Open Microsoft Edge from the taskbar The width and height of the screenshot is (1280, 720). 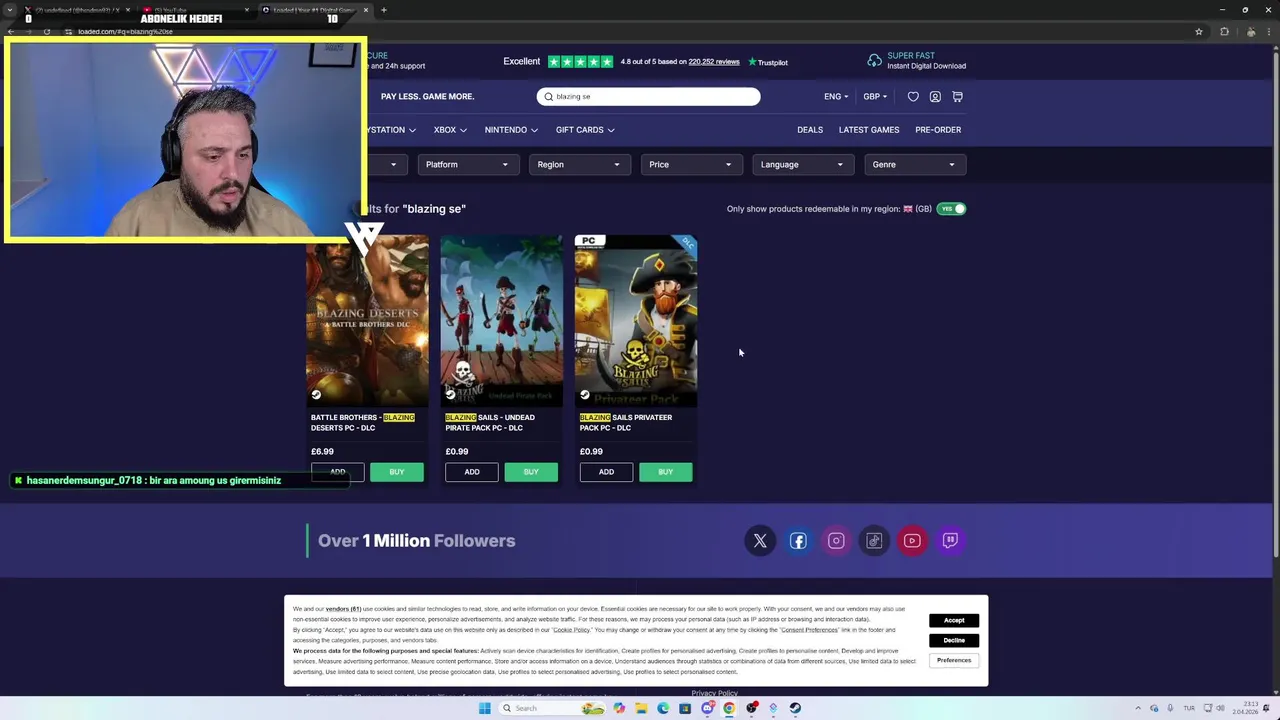[x=663, y=708]
